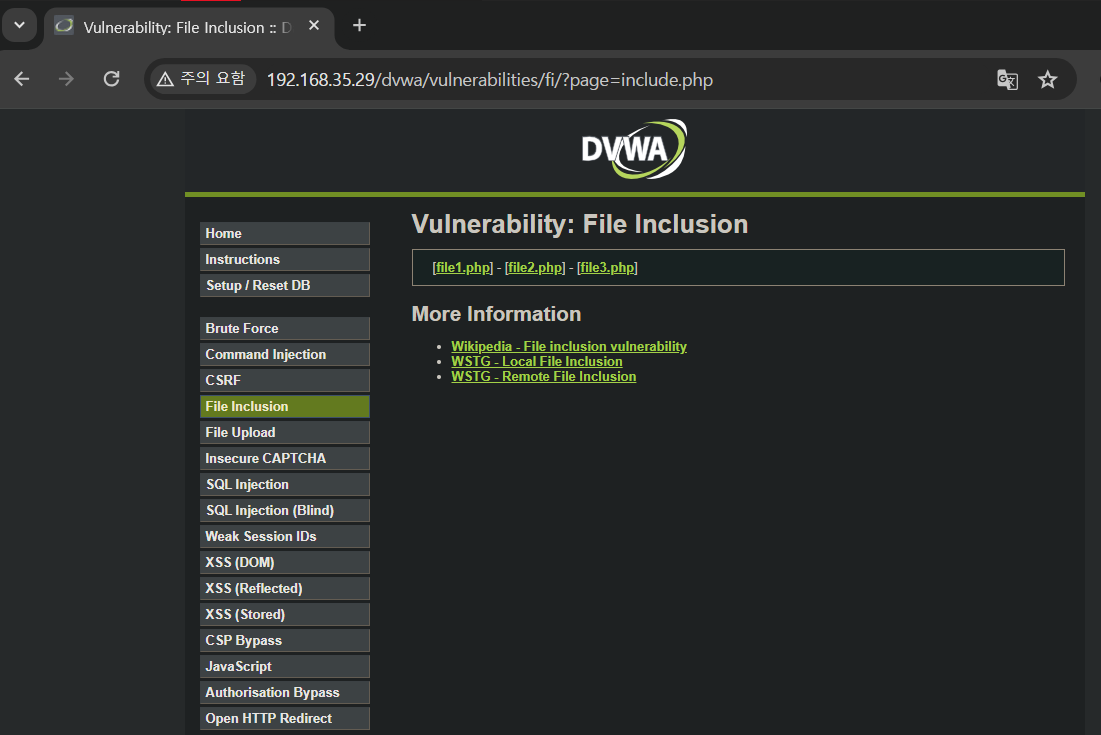The image size is (1101, 735).
Task: Close the File Inclusion browser tab
Action: tap(314, 25)
